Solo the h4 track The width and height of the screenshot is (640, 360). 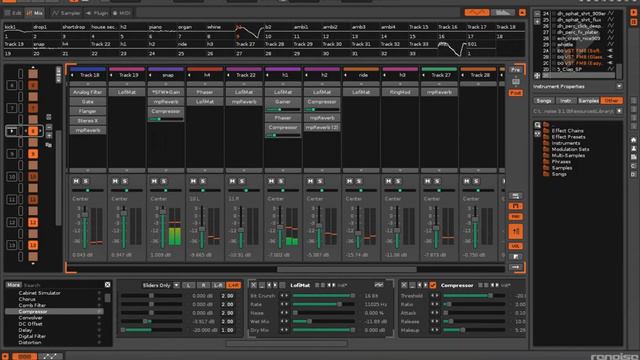(x=203, y=181)
